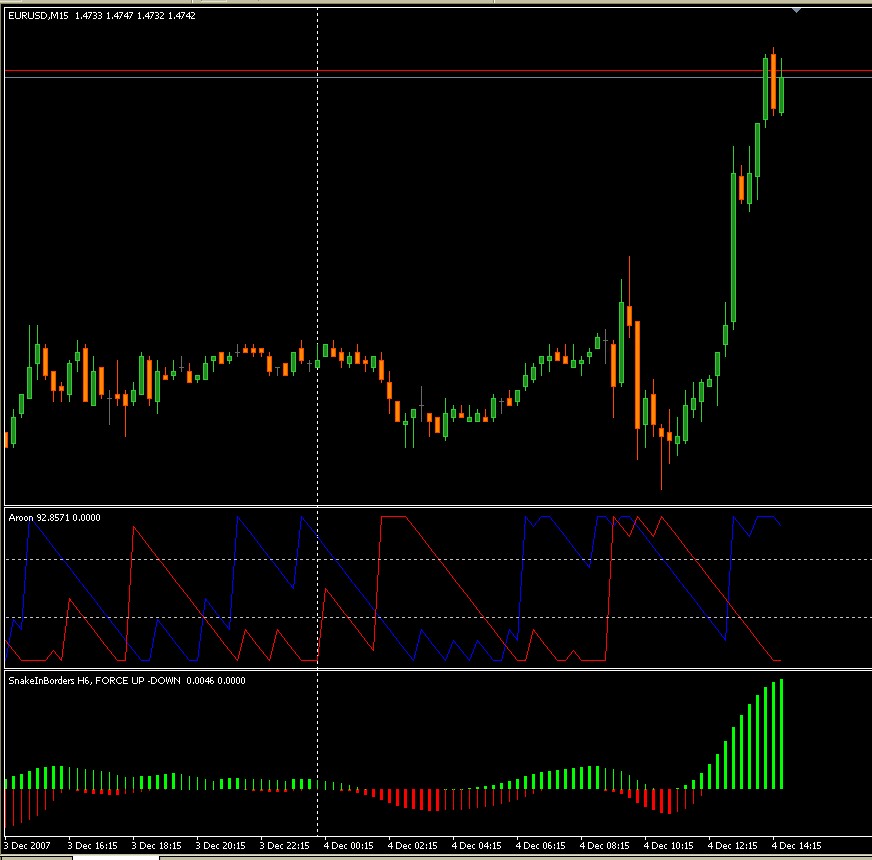872x860 pixels.
Task: Click the '3 Dec 2007' time label
Action: (x=27, y=846)
